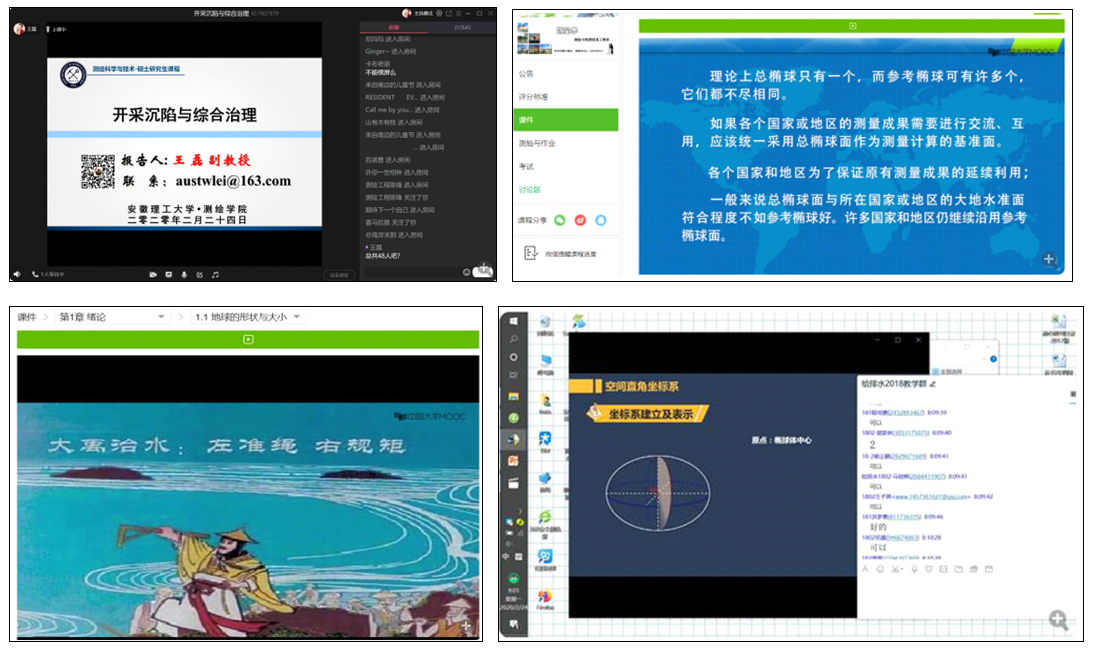Select 讨论区 in the course sidebar

[x=529, y=189]
